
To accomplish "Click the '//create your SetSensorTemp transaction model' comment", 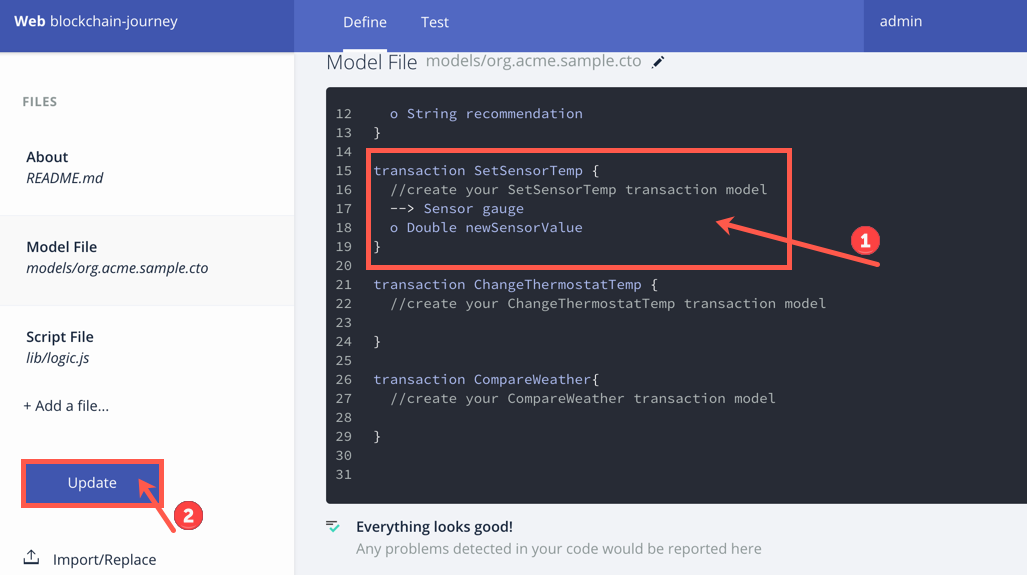I will tap(578, 190).
